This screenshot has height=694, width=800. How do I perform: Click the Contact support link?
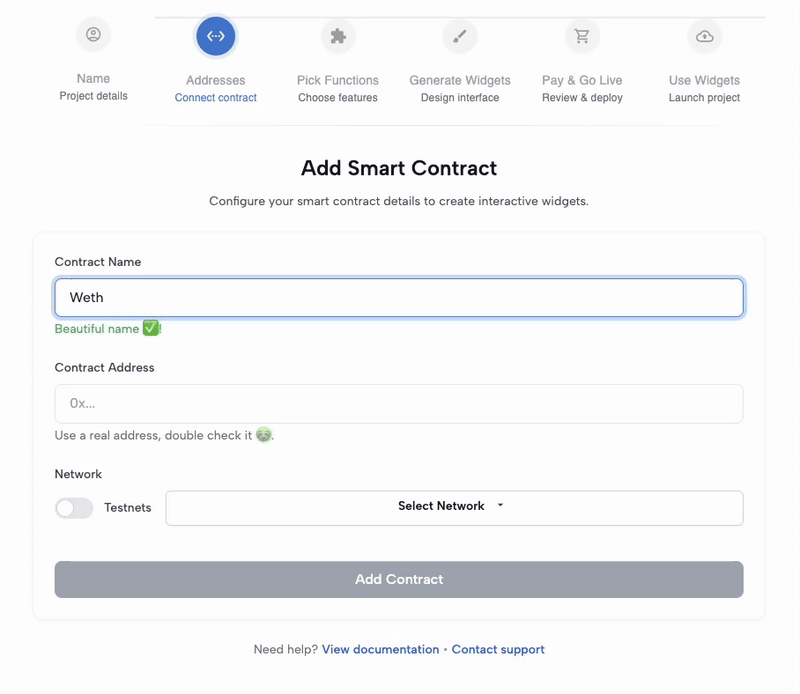(x=498, y=650)
